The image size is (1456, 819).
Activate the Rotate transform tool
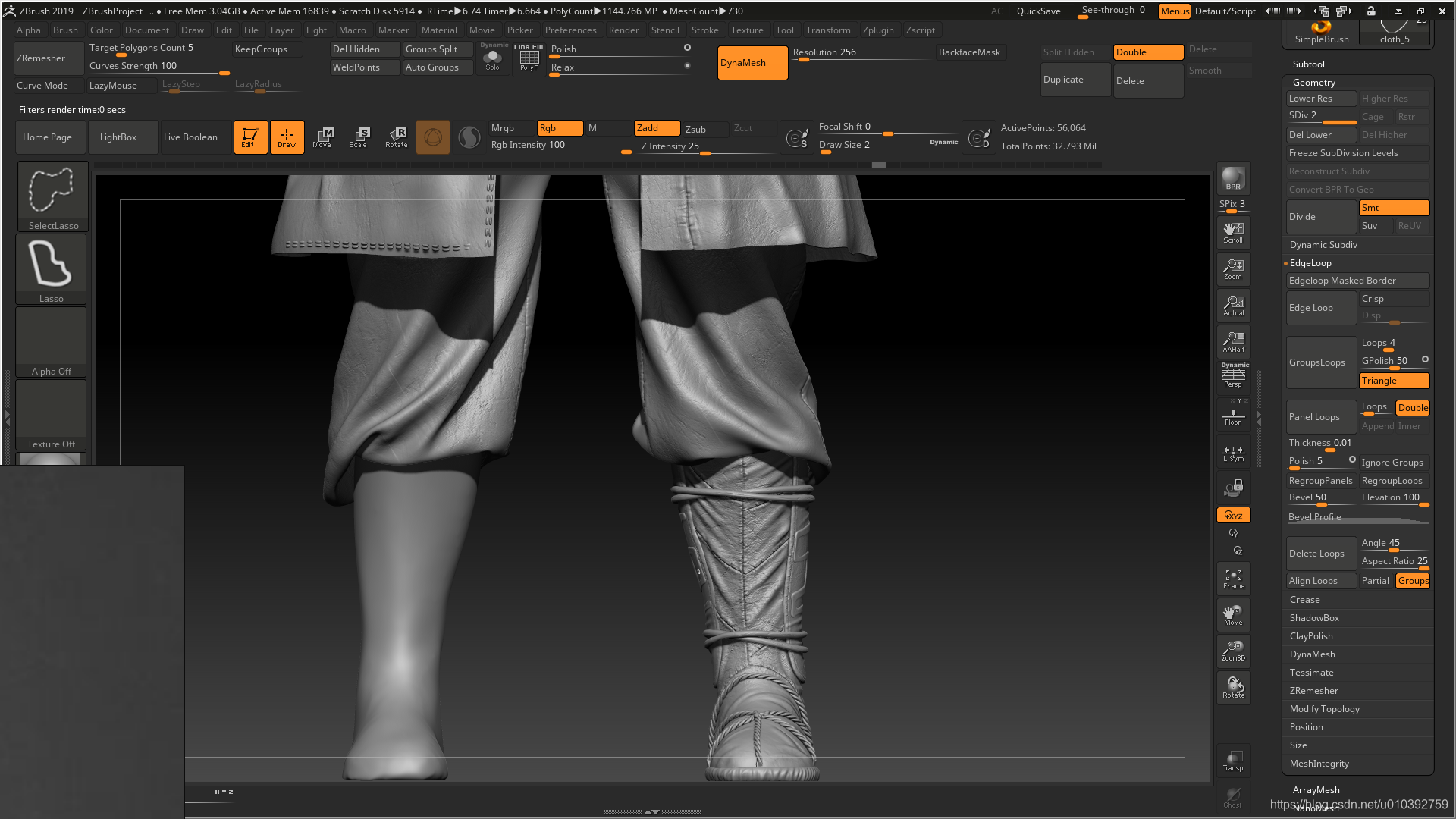397,137
